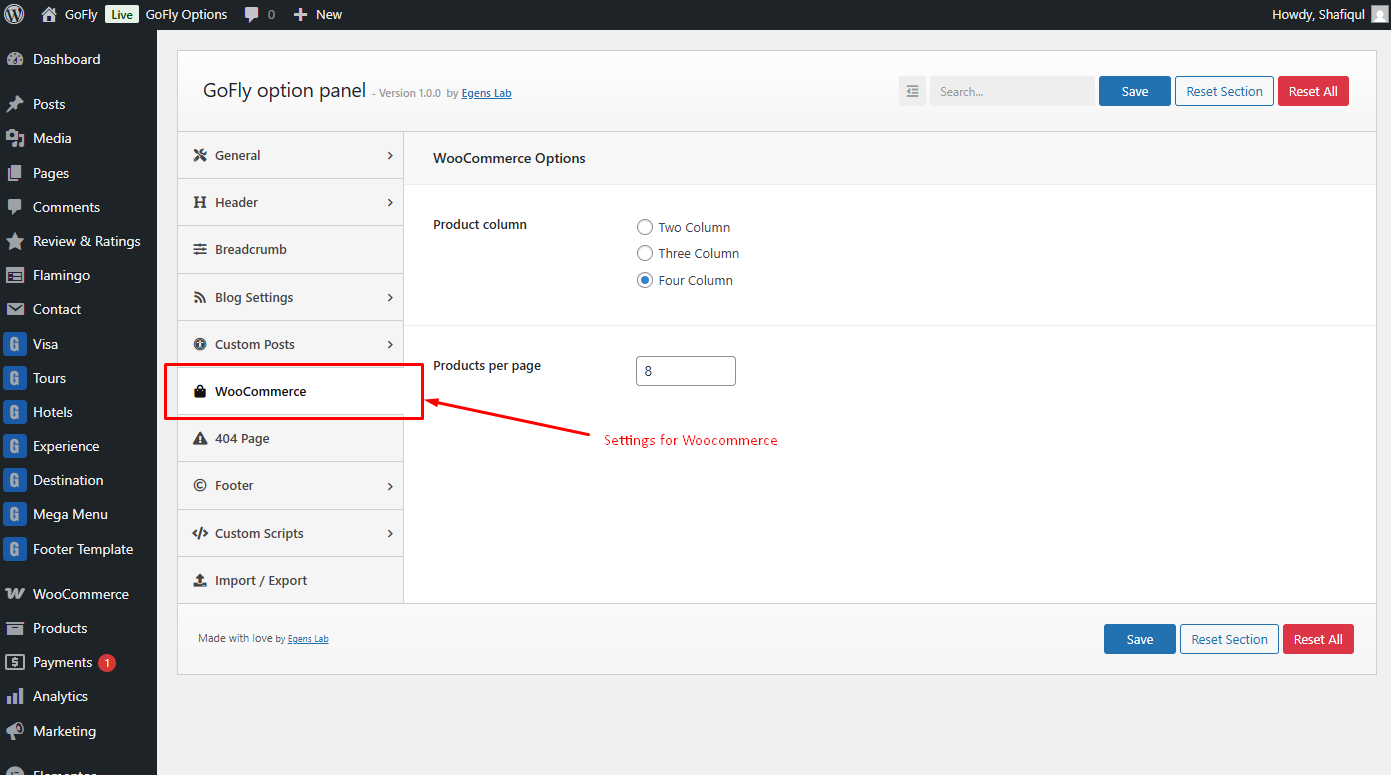Click the Live status badge in admin bar

[x=121, y=15]
